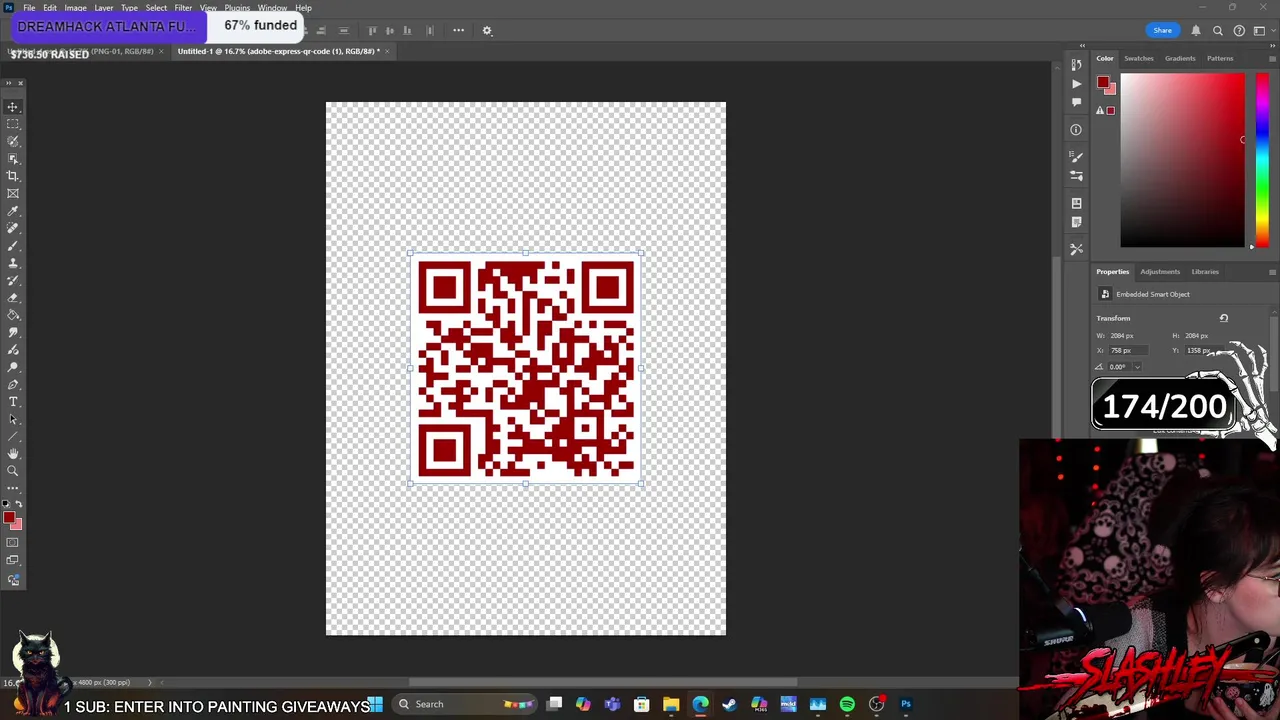Open the rotation angle dropdown
The width and height of the screenshot is (1280, 720).
pyautogui.click(x=1137, y=367)
